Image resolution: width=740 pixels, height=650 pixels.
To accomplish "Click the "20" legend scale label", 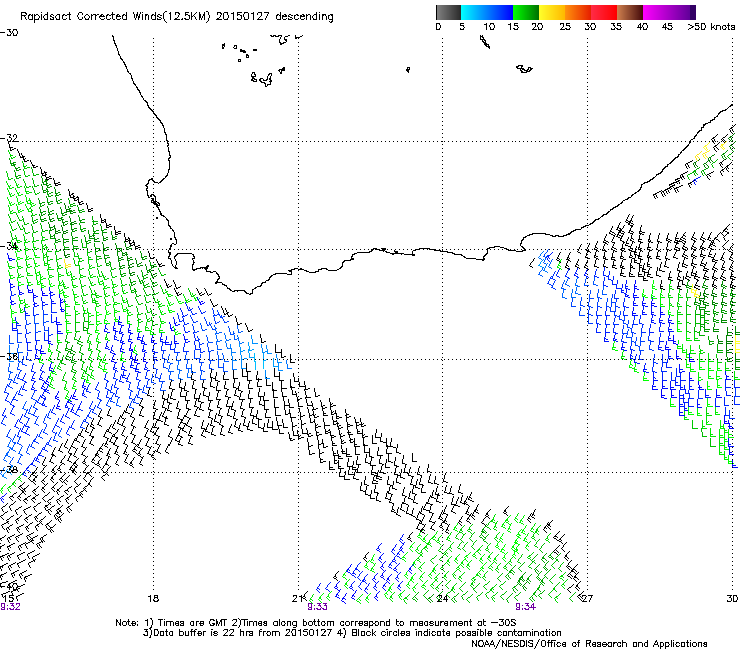I will 537,27.
